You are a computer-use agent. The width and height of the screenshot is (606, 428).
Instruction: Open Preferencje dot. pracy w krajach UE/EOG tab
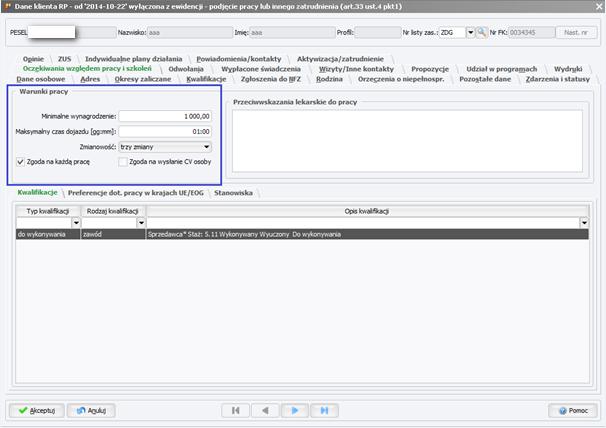[x=136, y=193]
